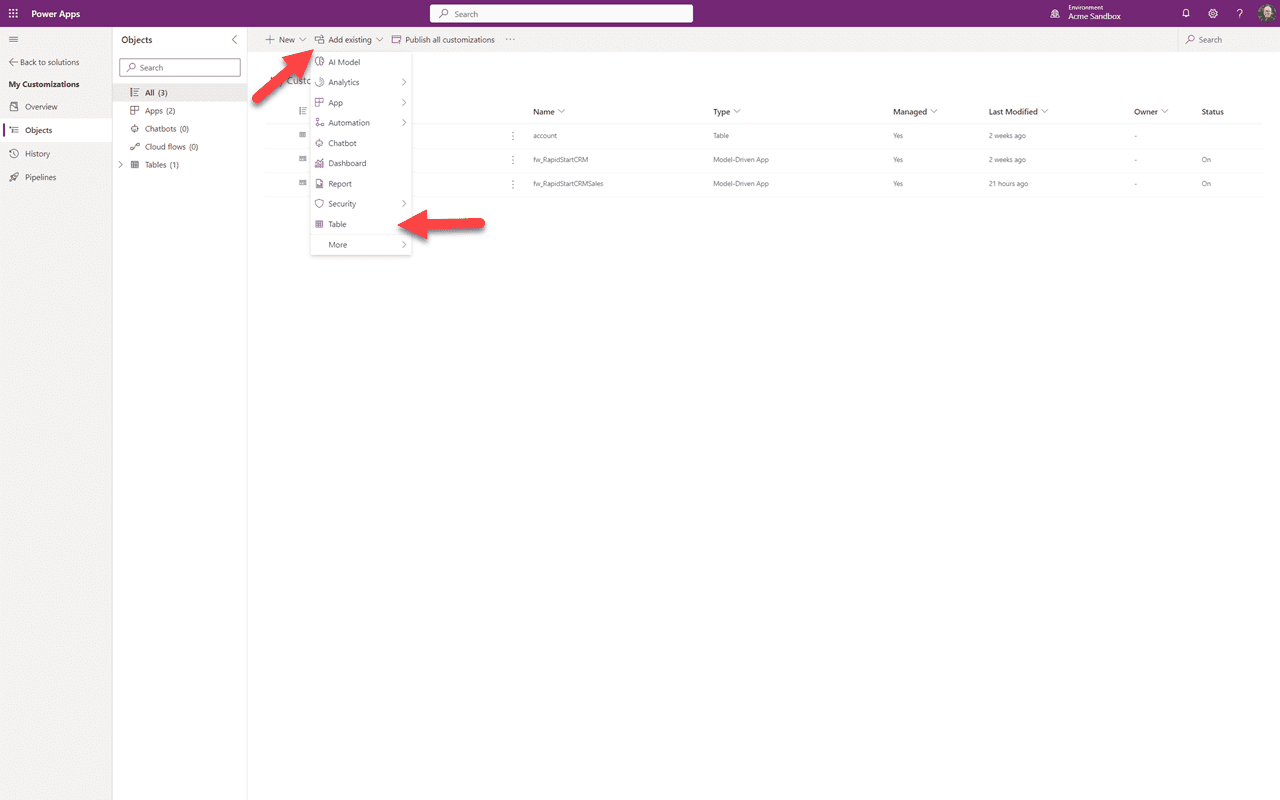Expand the Tables item in the Objects panel
1280x800 pixels.
[120, 164]
